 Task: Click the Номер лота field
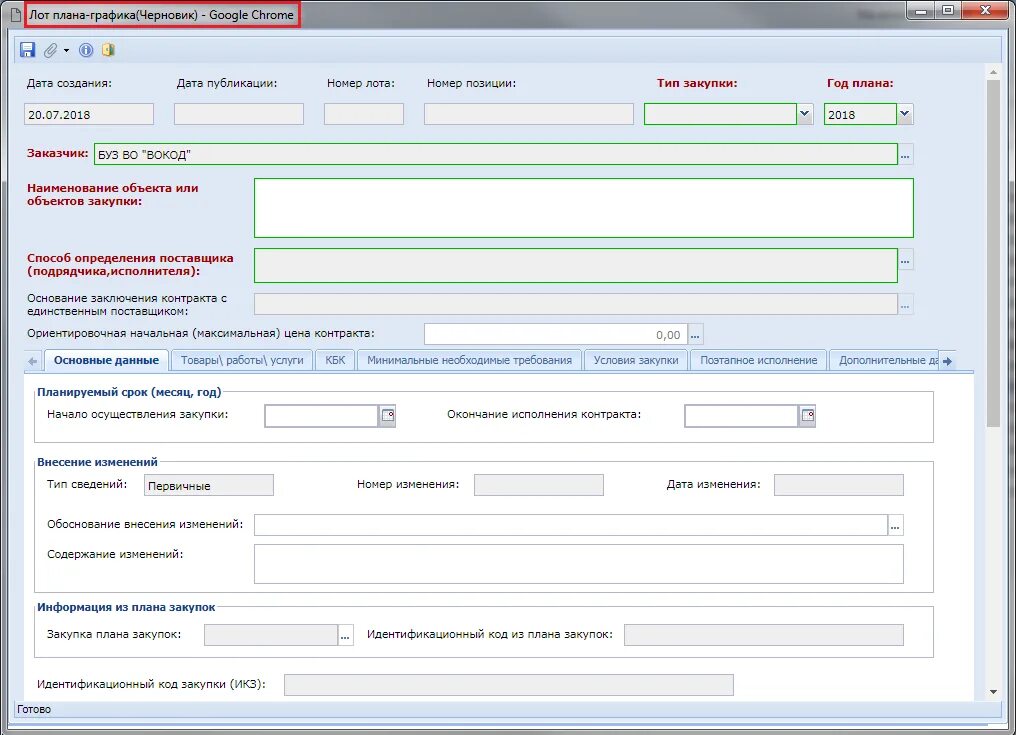[x=364, y=114]
